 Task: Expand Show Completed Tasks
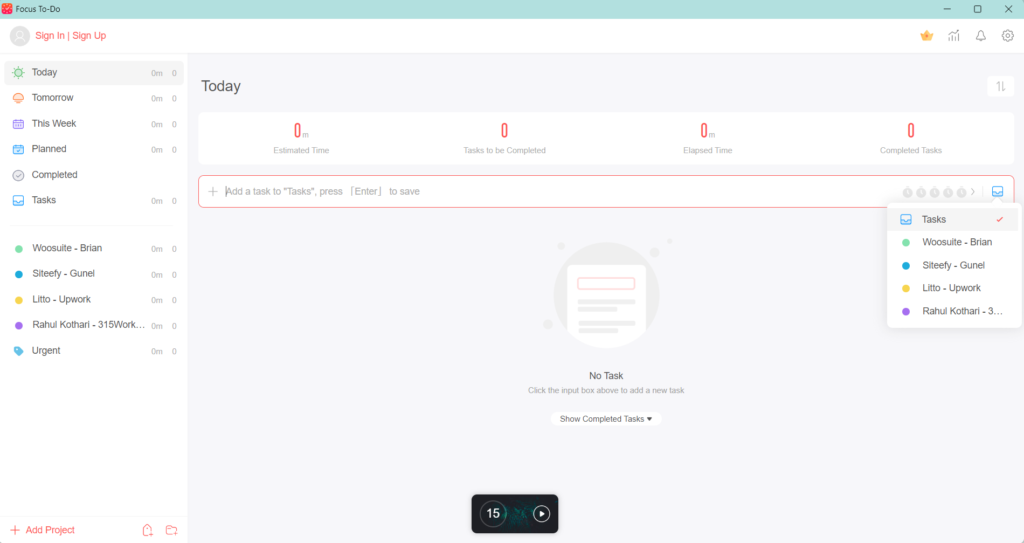coord(606,419)
